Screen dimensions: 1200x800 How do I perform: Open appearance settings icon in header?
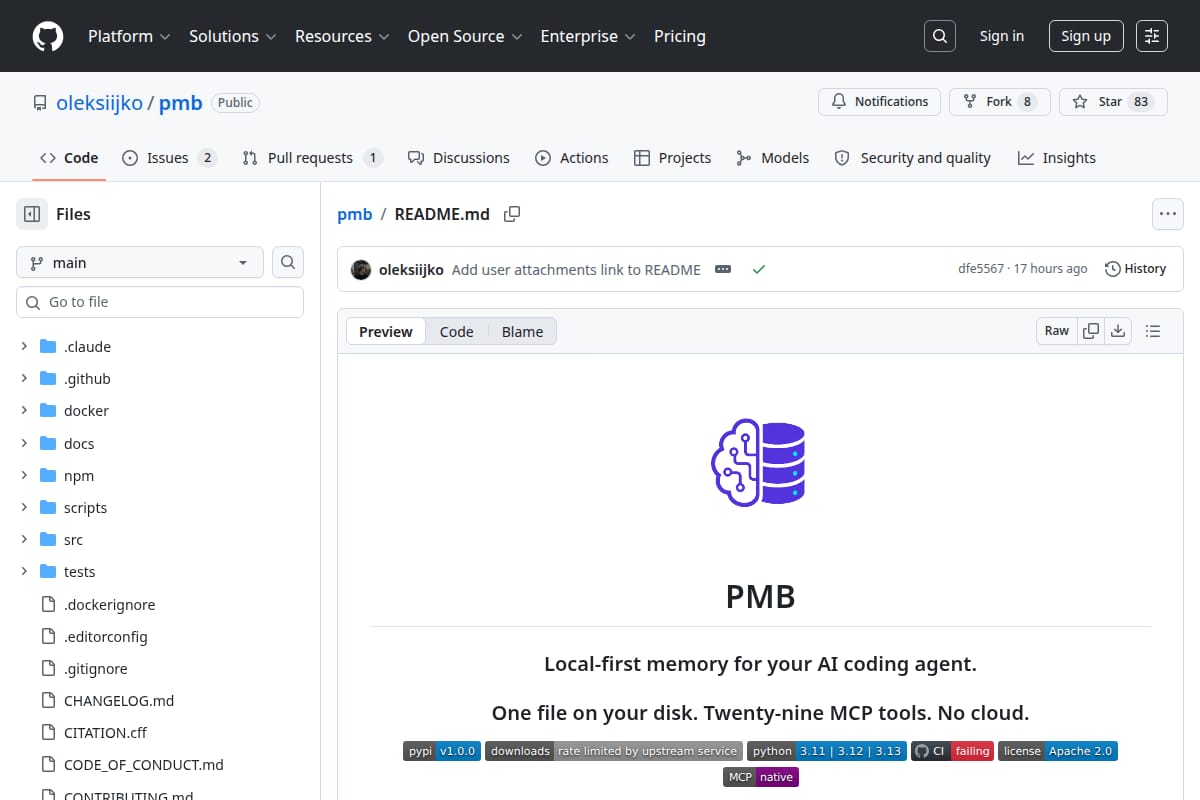[x=1152, y=36]
